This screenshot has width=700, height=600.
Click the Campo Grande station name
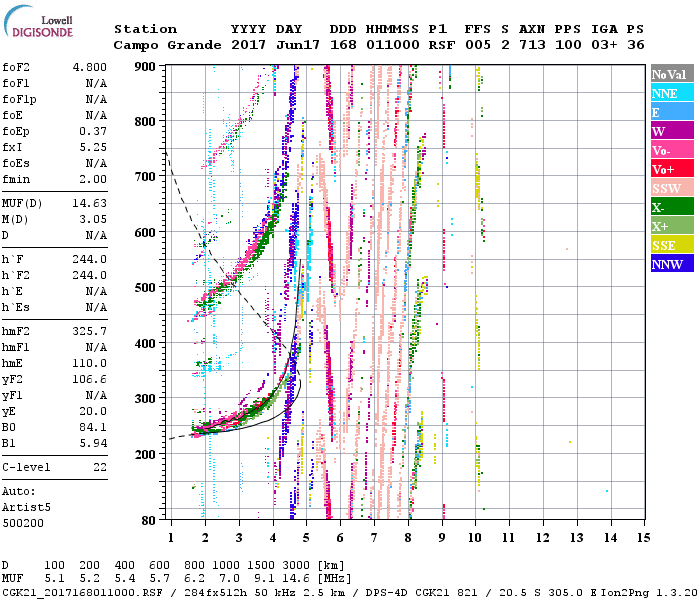167,45
